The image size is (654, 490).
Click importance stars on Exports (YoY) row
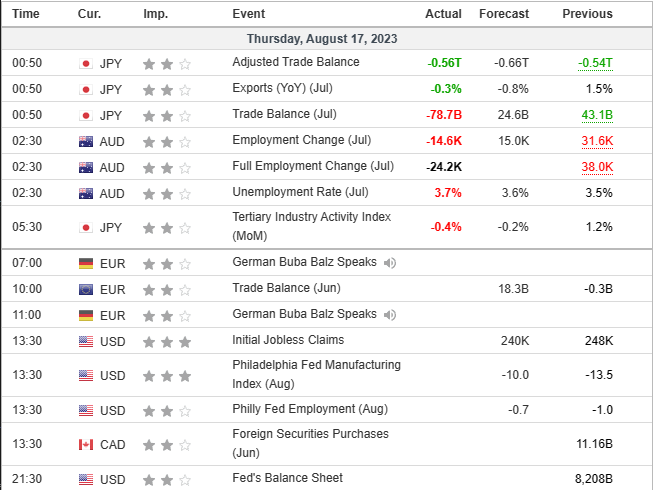coord(165,89)
